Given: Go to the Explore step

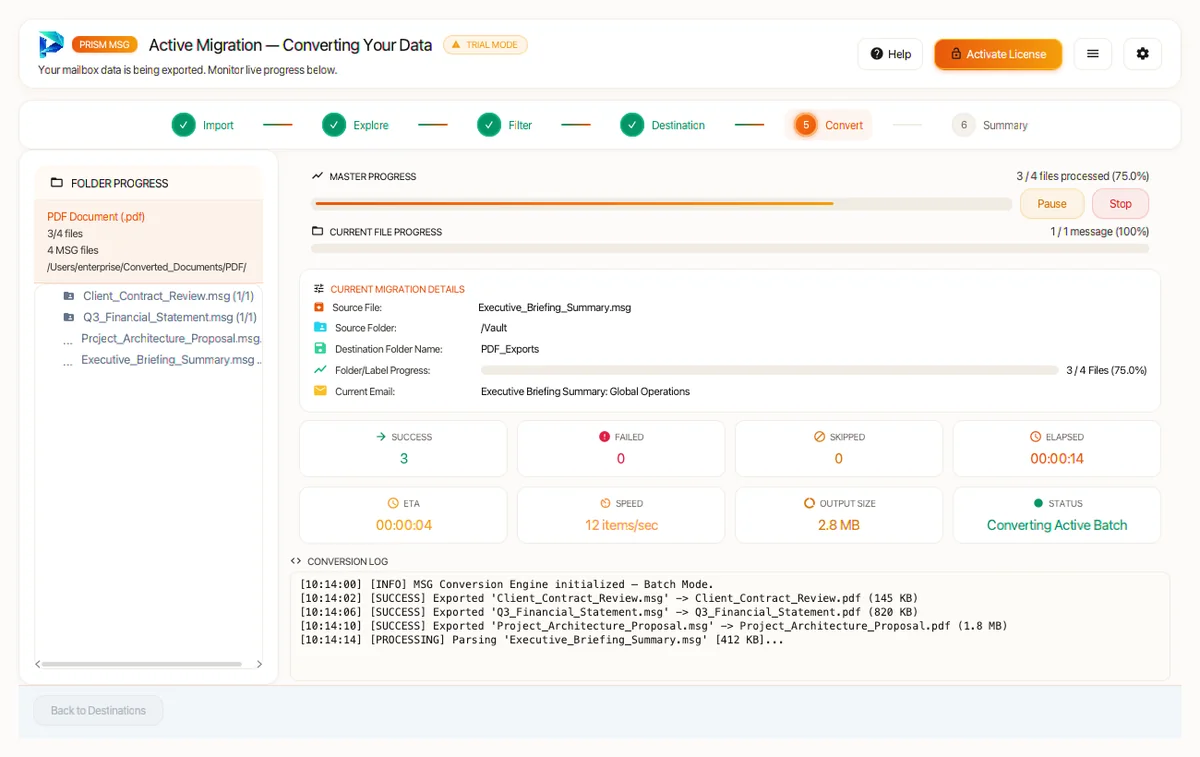Looking at the screenshot, I should pyautogui.click(x=356, y=125).
